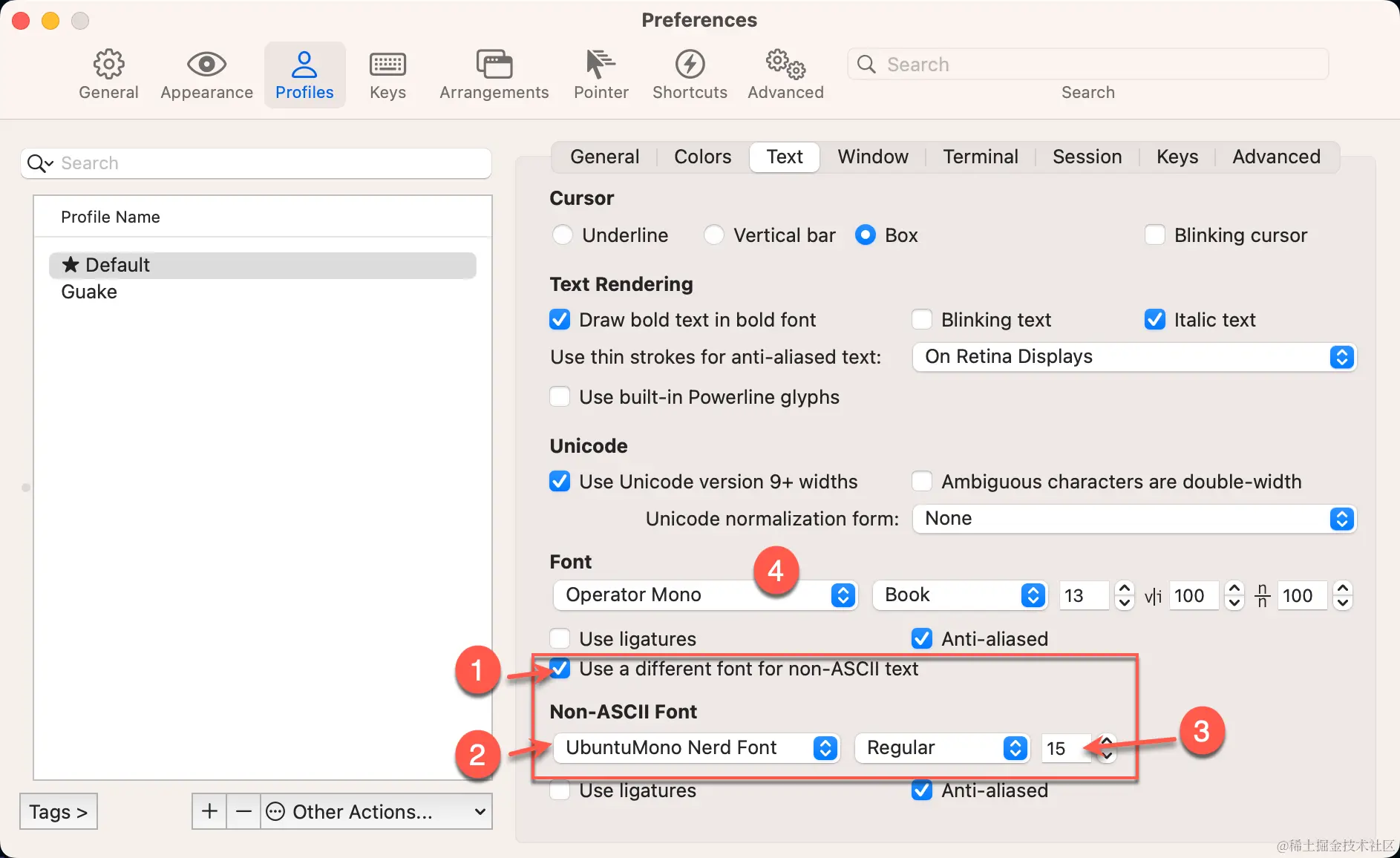
Task: Open the Other Actions menu
Action: [x=376, y=811]
